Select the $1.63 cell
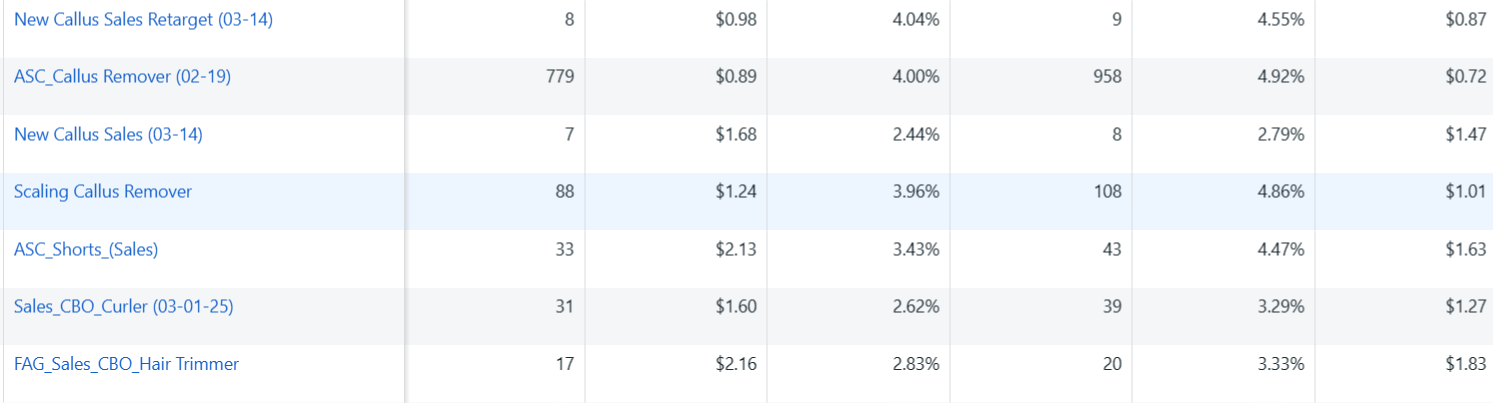Image resolution: width=1493 pixels, height=403 pixels. (x=1465, y=249)
